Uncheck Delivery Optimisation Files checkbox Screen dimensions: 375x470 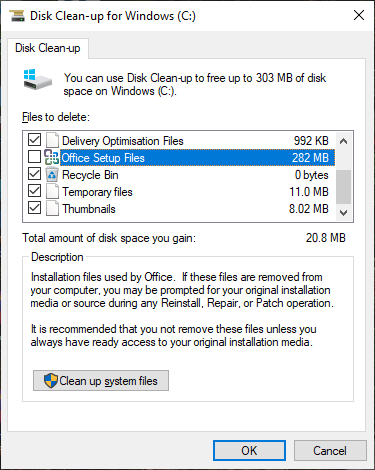pos(34,140)
